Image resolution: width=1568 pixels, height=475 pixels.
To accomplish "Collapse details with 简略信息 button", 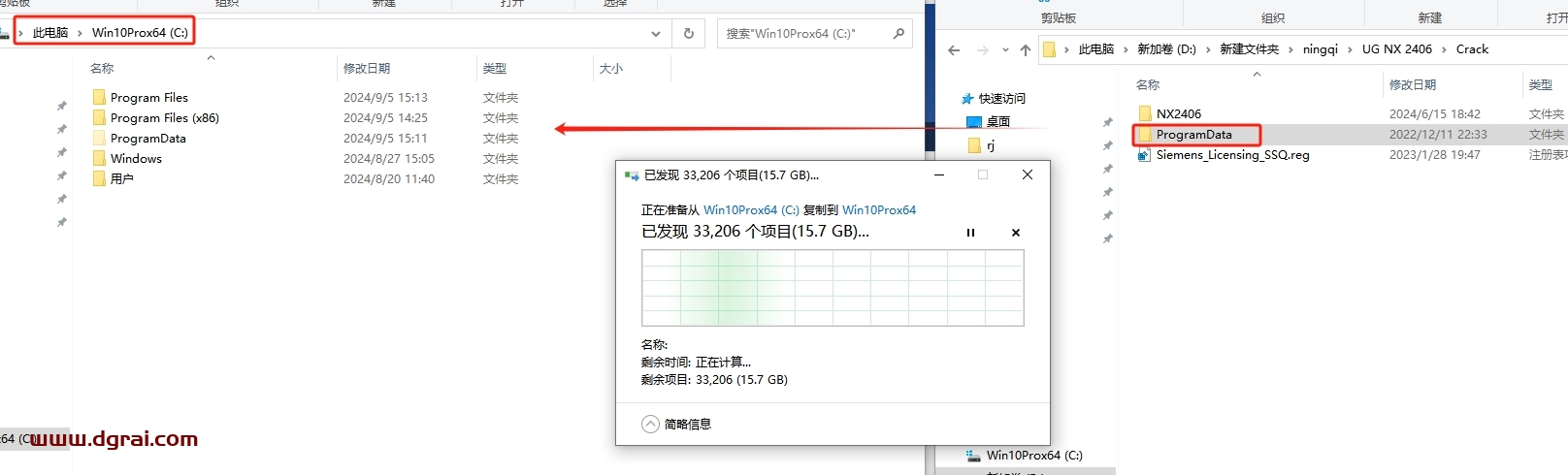I will tap(676, 425).
